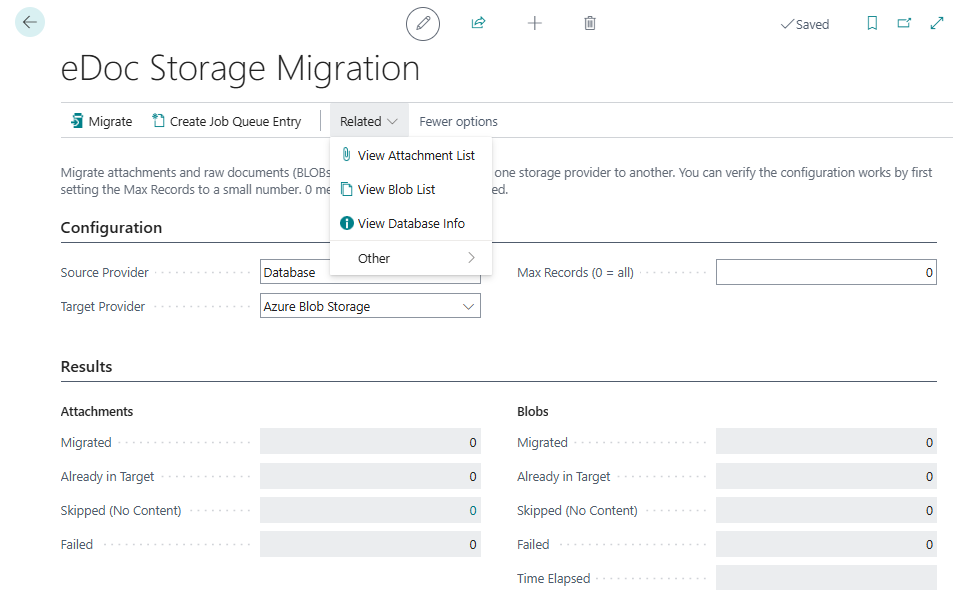
Task: Click the Migrate action
Action: [x=101, y=121]
